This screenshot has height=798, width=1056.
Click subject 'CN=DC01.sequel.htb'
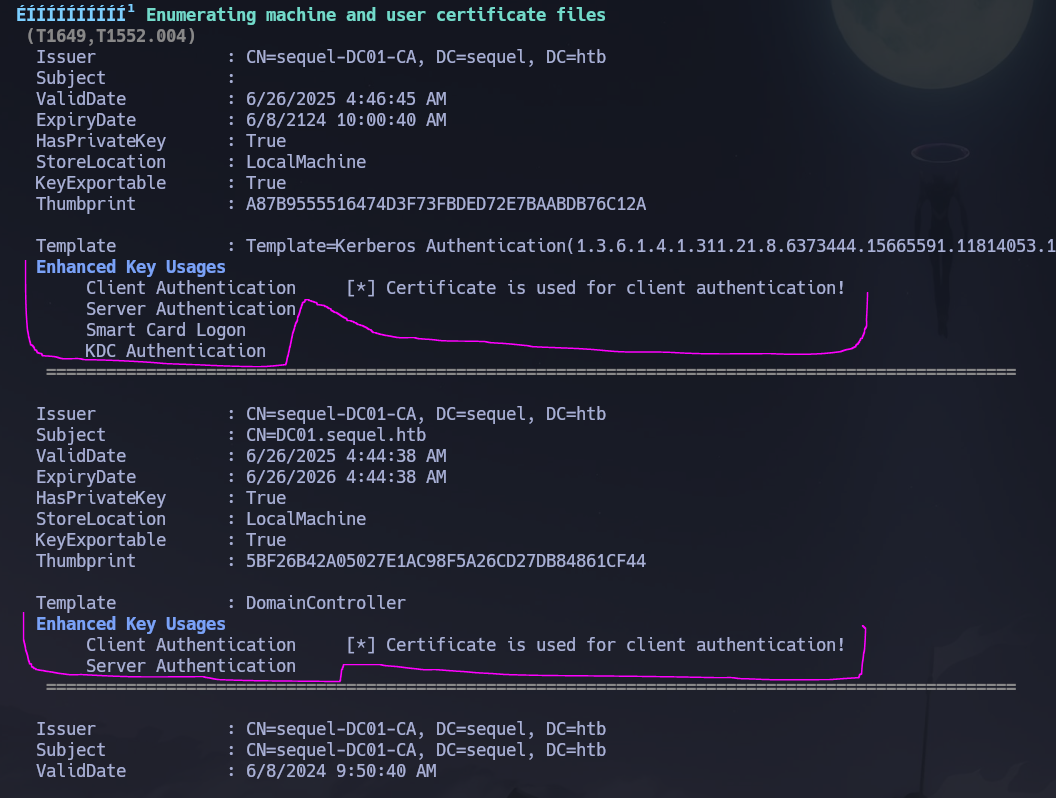pos(335,435)
